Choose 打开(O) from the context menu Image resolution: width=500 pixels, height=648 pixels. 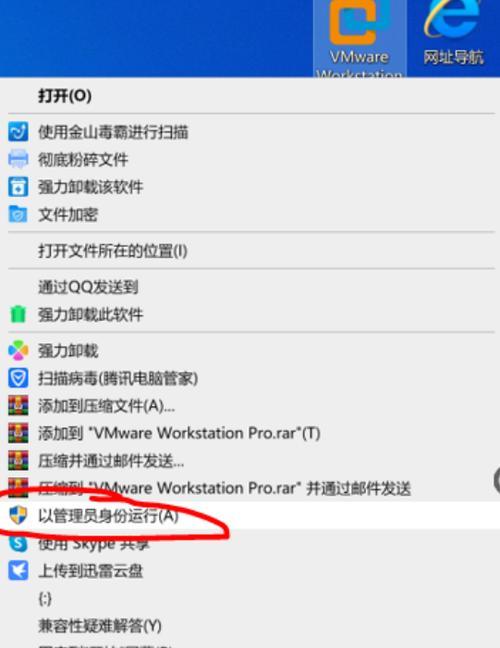pos(64,95)
